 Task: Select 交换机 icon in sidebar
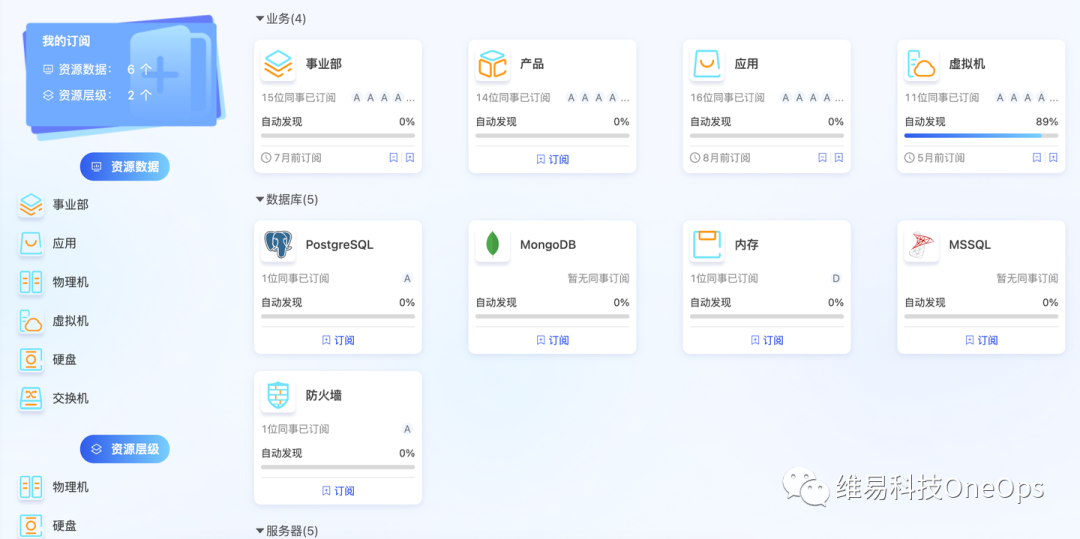click(x=31, y=399)
